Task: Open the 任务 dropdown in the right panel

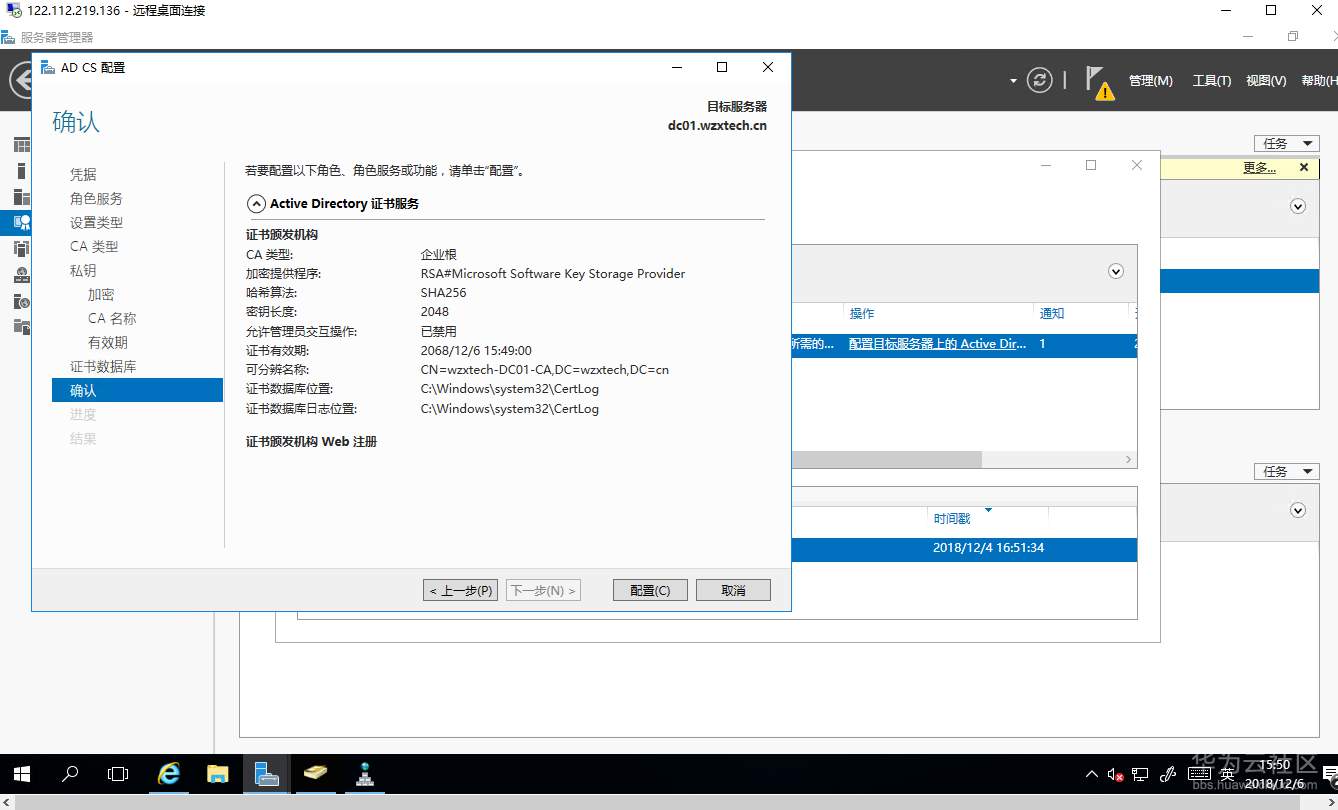Action: click(x=1286, y=143)
